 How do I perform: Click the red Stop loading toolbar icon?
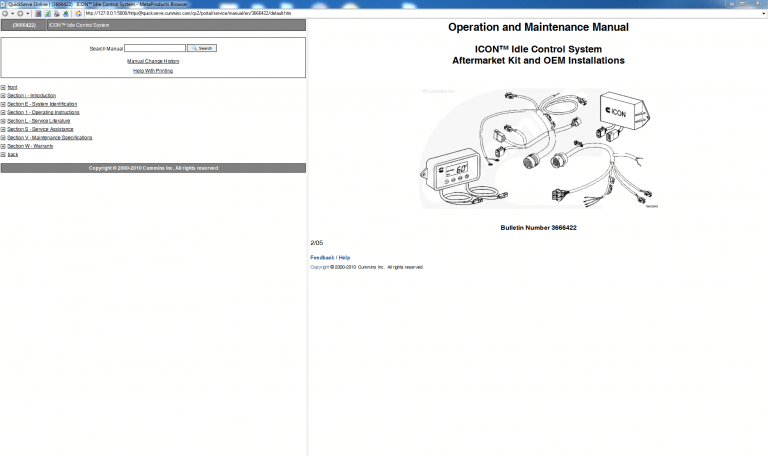38,14
